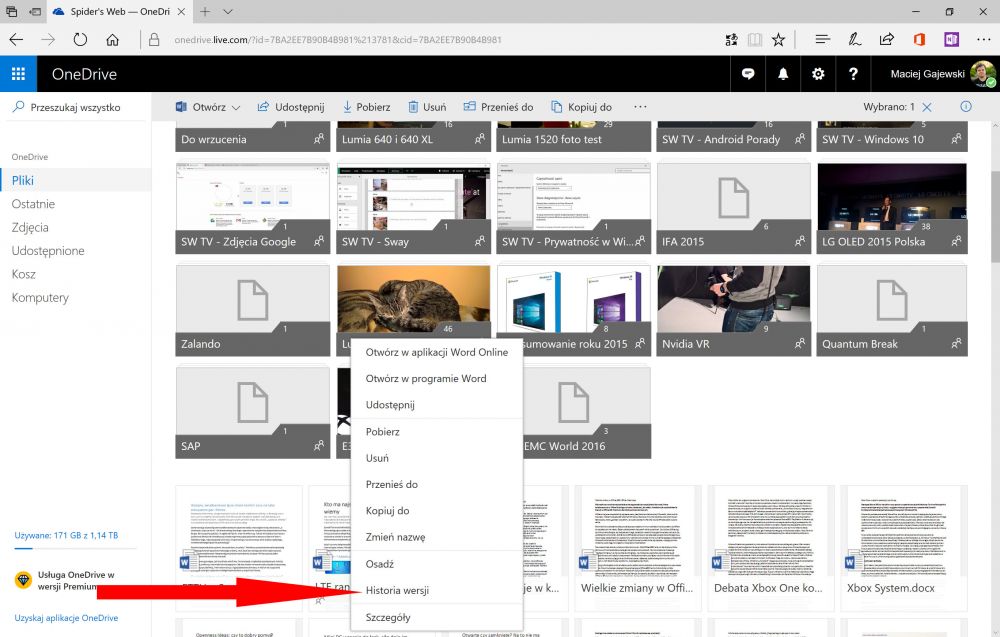This screenshot has height=637, width=1000.
Task: Click the Office extension icon
Action: (x=919, y=40)
